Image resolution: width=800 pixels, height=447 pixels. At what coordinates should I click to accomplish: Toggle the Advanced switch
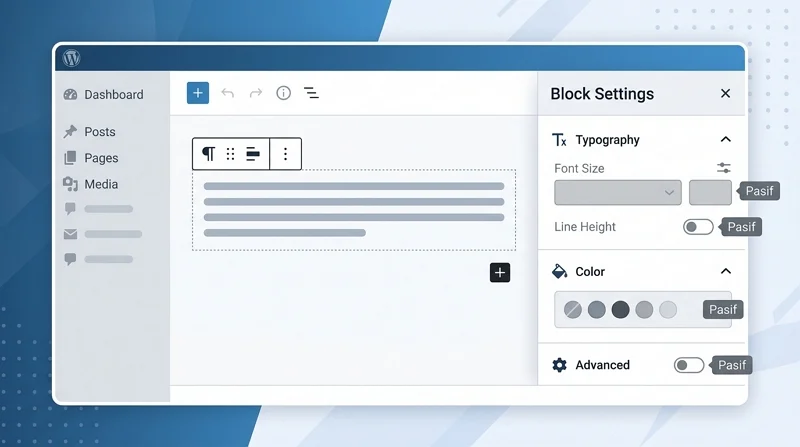pos(689,365)
